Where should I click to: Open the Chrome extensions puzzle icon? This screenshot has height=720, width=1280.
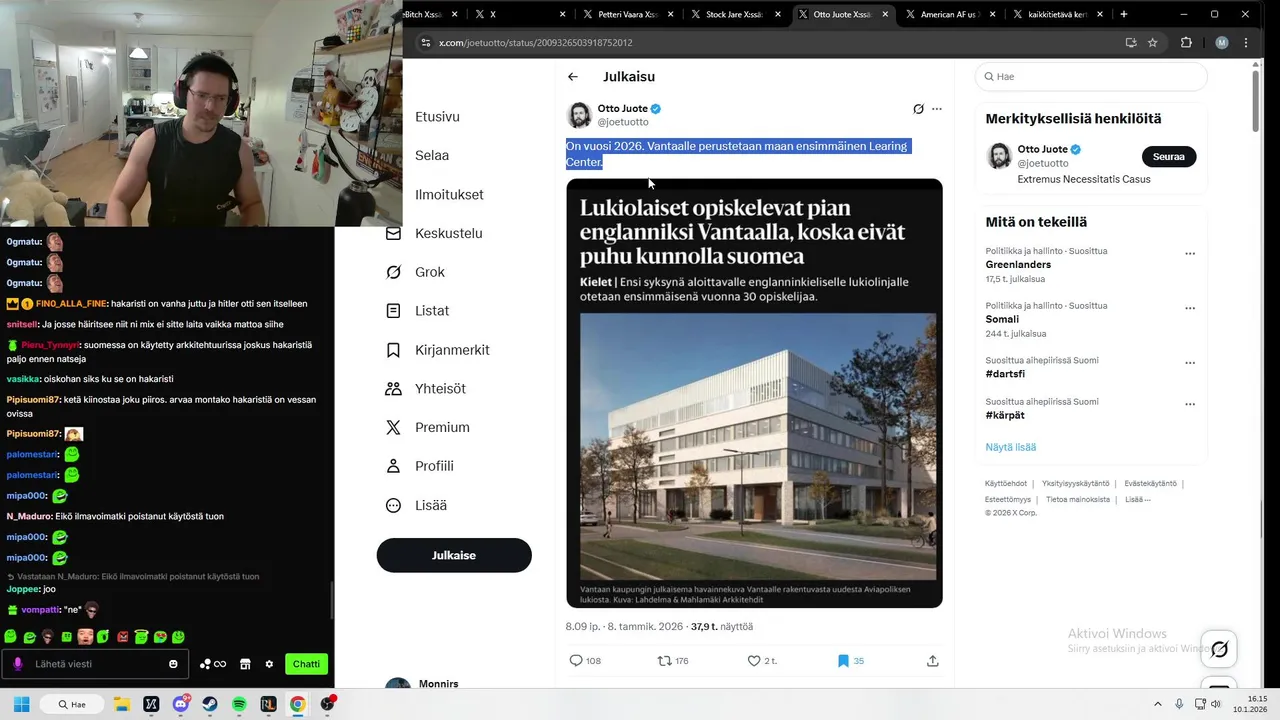coord(1187,43)
